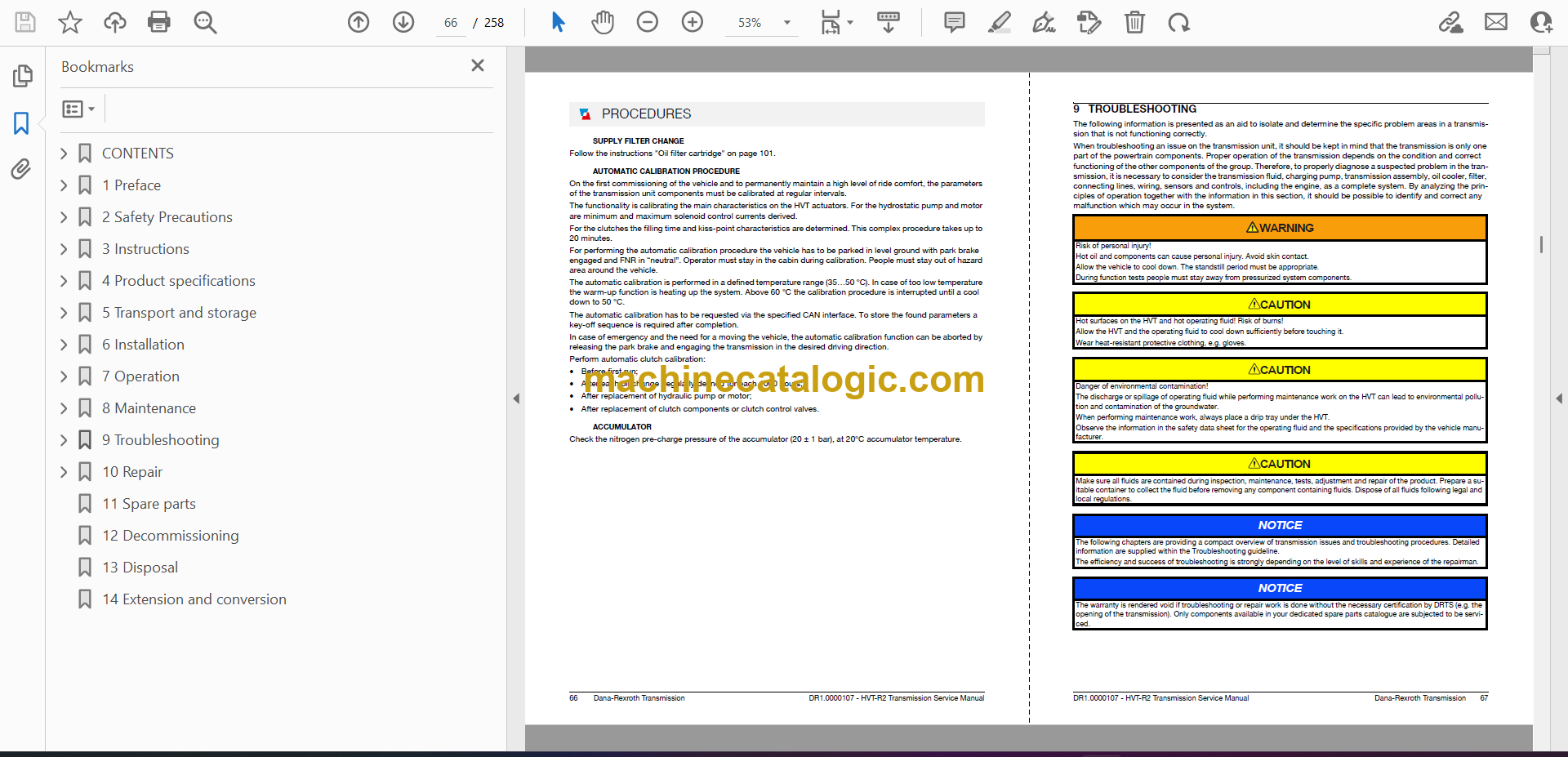The width and height of the screenshot is (1568, 757).
Task: Expand the 6 Installation bookmark
Action: pyautogui.click(x=65, y=345)
